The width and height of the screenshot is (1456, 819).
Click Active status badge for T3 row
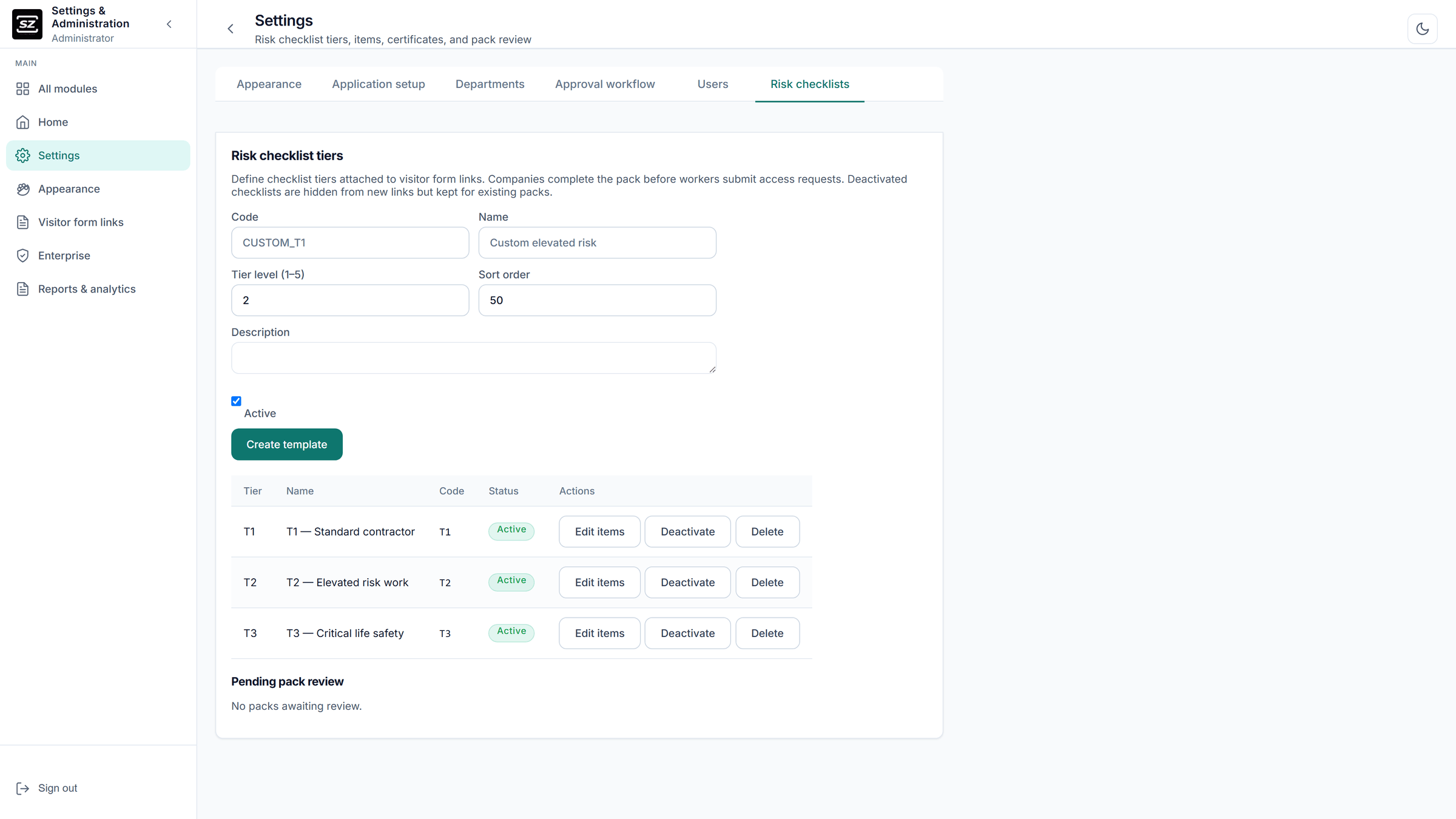(x=511, y=632)
